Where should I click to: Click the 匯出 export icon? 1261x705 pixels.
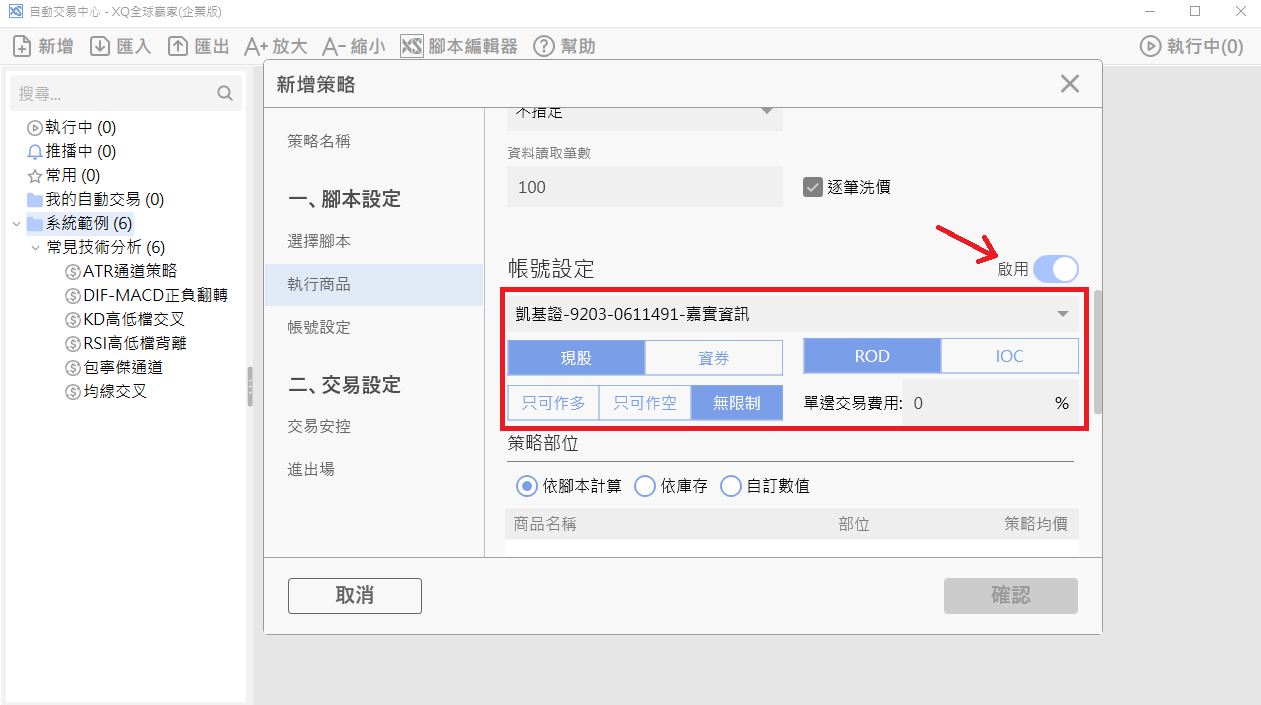tap(178, 46)
